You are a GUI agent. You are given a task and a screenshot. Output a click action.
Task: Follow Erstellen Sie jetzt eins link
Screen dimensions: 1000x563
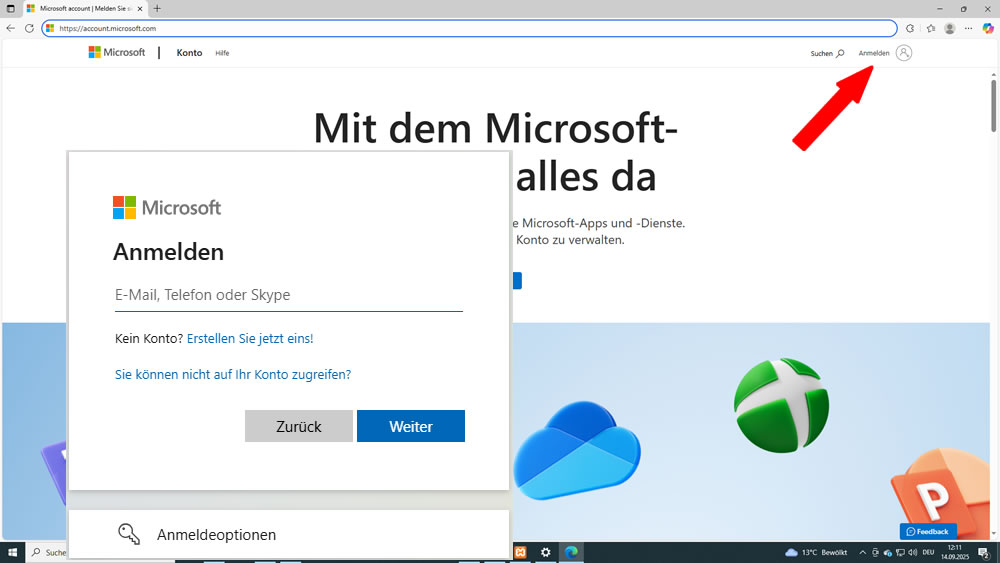(x=250, y=339)
